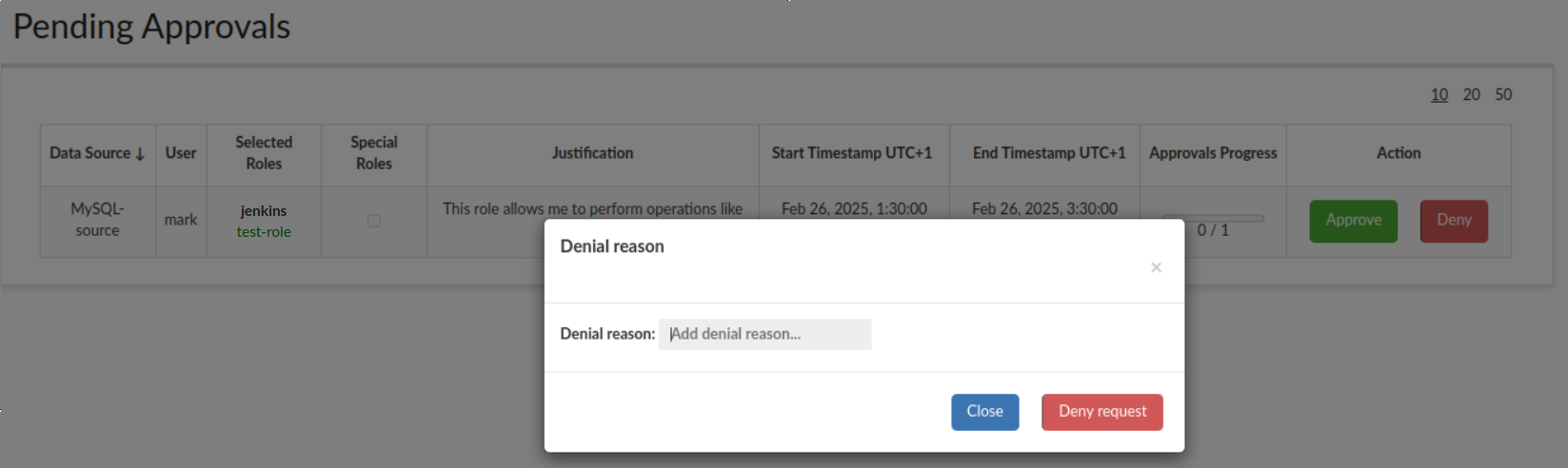This screenshot has width=1568, height=468.
Task: Click the User column header
Action: [181, 153]
